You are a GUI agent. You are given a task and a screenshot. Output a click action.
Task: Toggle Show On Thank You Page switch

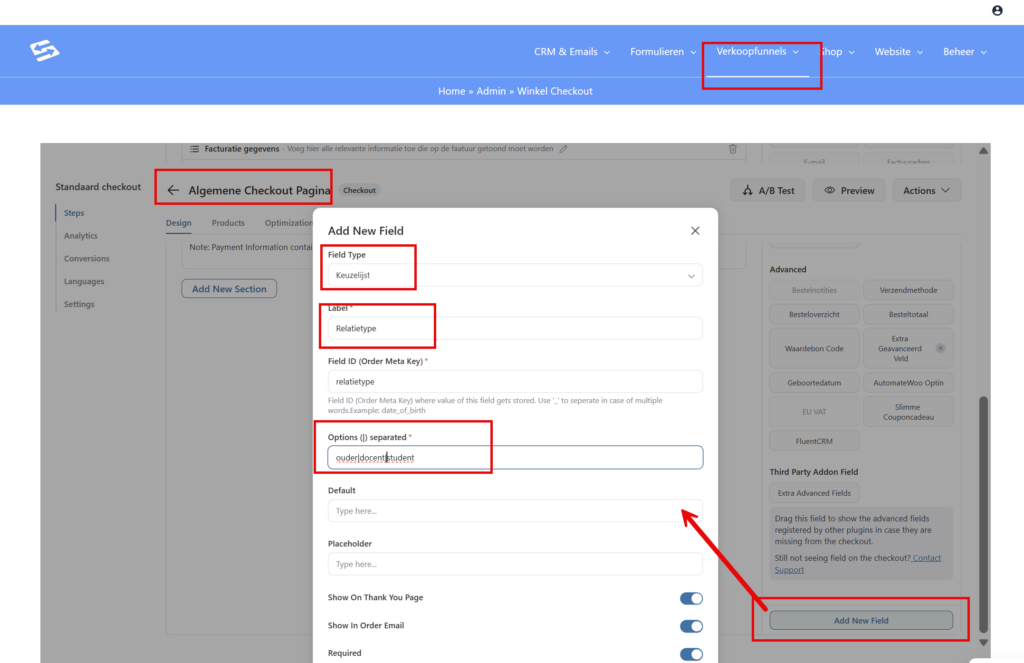691,598
